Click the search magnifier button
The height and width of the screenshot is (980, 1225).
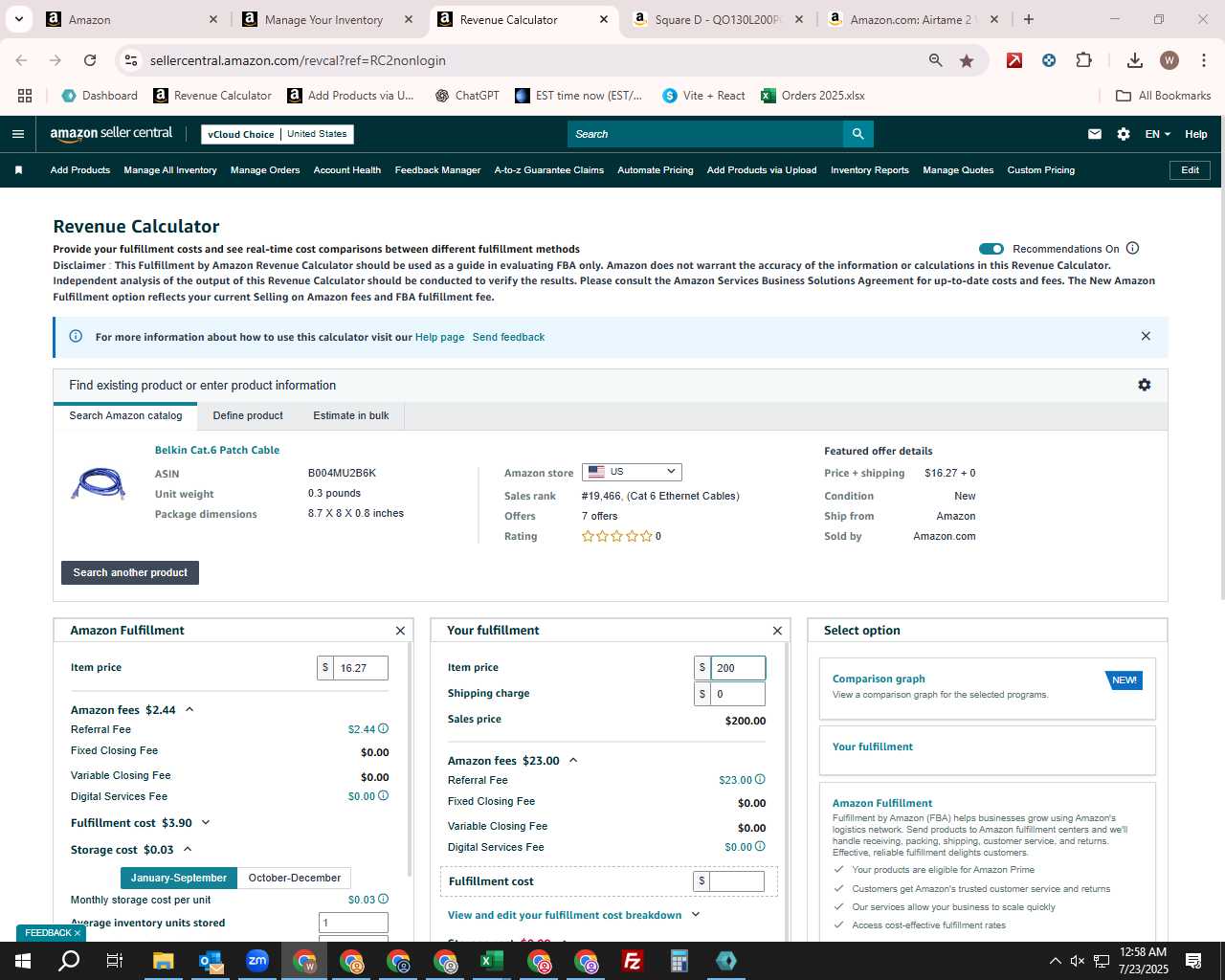(x=857, y=134)
